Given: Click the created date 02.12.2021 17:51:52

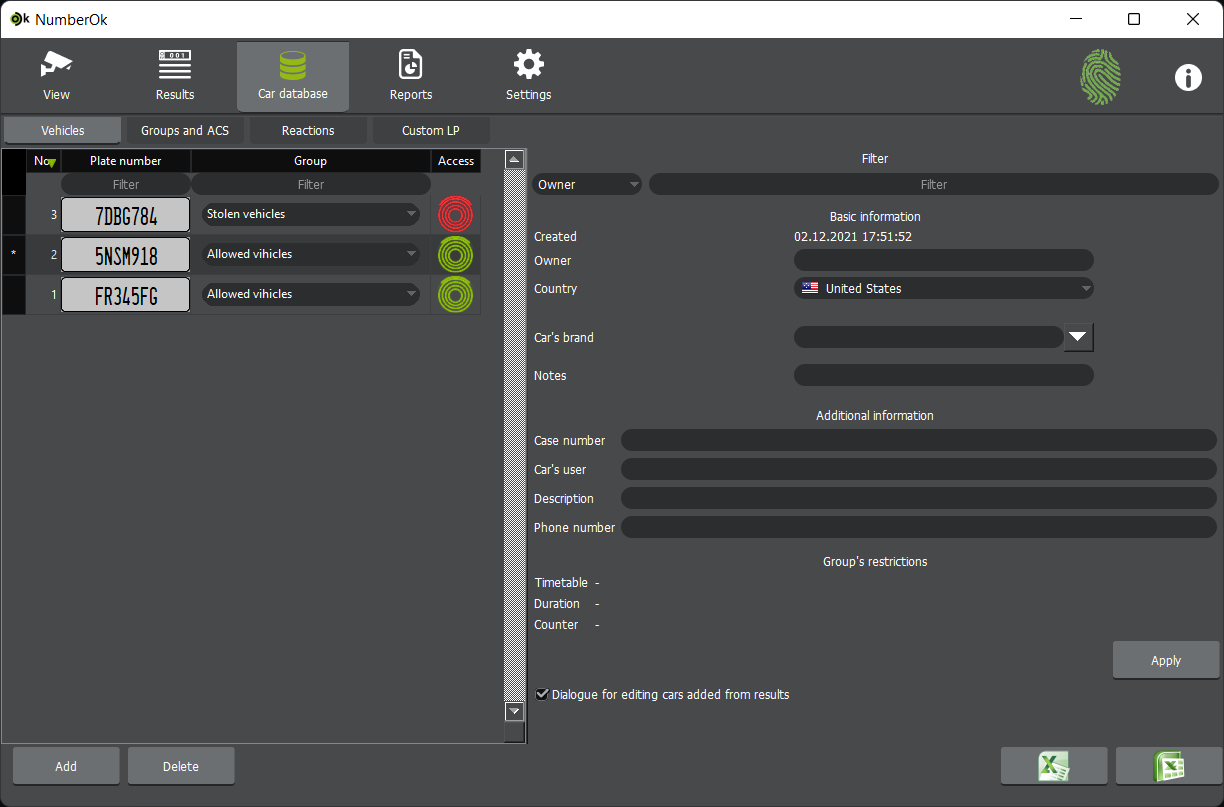Looking at the screenshot, I should [853, 237].
